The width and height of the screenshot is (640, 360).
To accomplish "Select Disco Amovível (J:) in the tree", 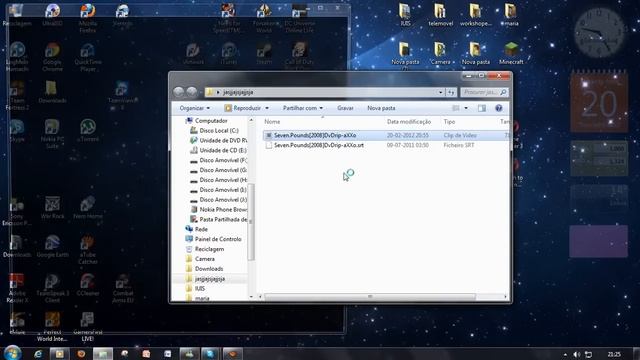I will [219, 200].
